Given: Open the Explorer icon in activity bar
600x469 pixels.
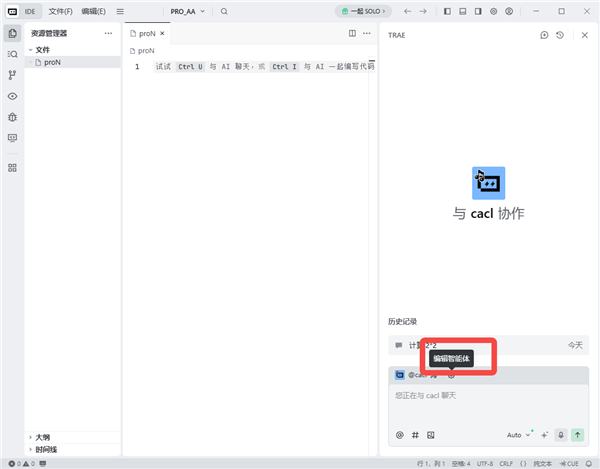Looking at the screenshot, I should [12, 33].
